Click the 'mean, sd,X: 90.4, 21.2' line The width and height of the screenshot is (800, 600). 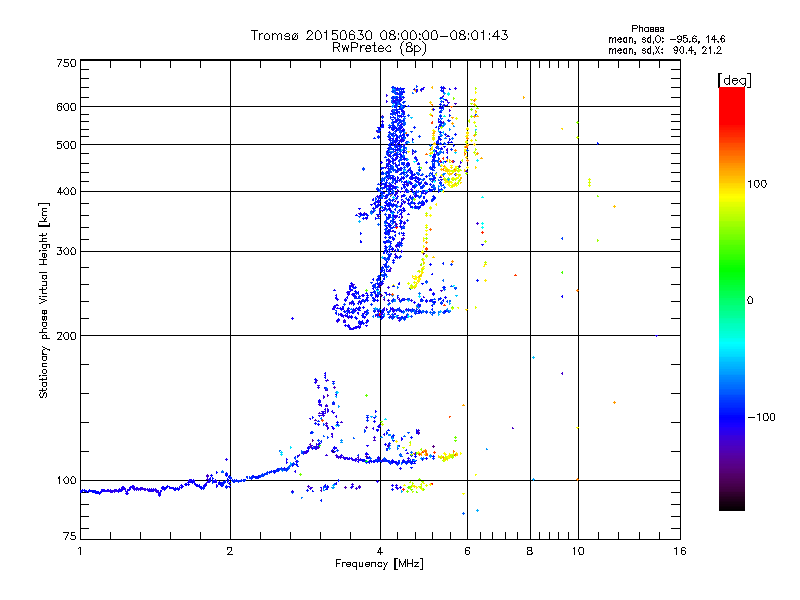point(665,50)
